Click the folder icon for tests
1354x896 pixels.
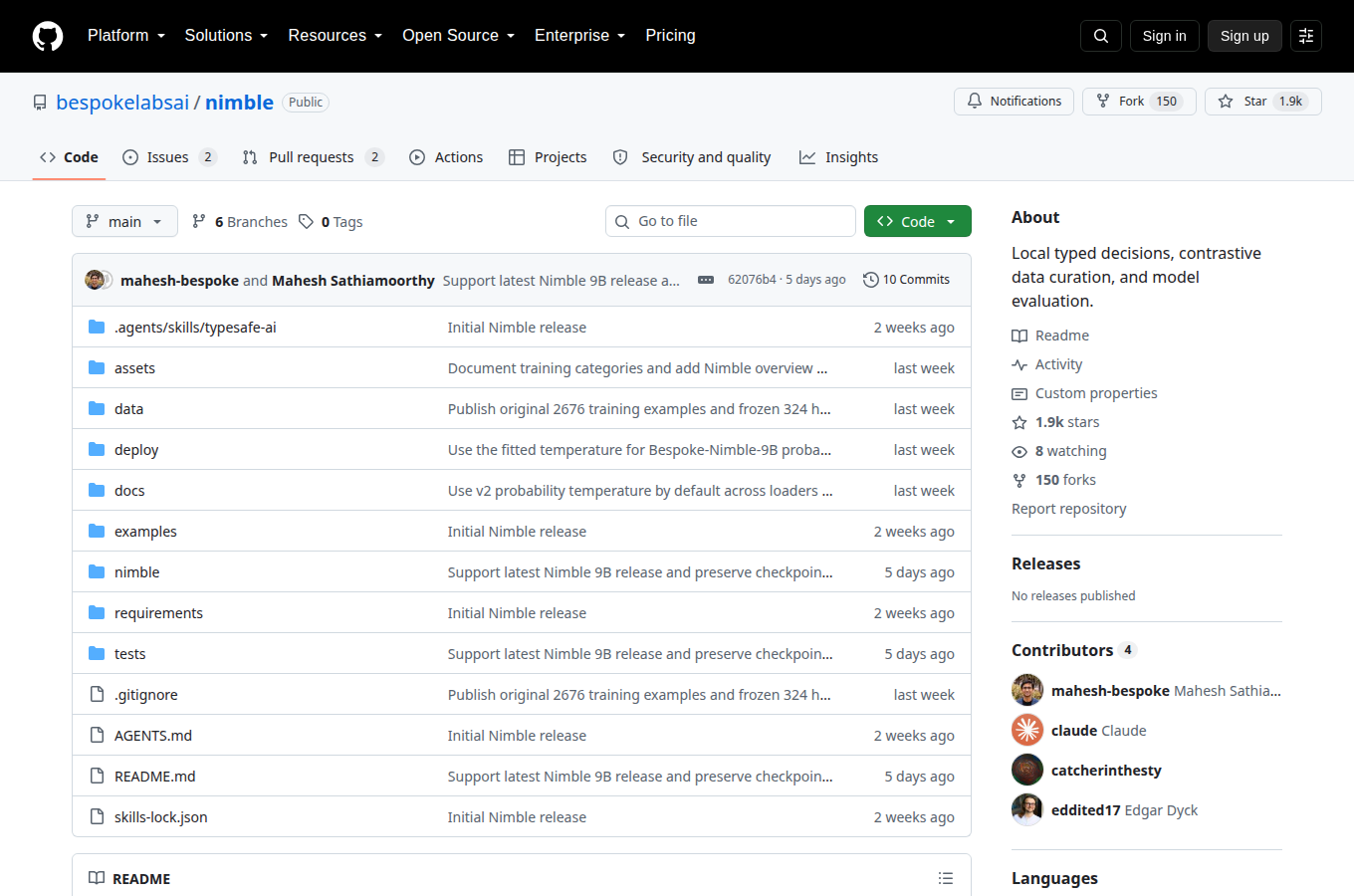click(x=97, y=653)
